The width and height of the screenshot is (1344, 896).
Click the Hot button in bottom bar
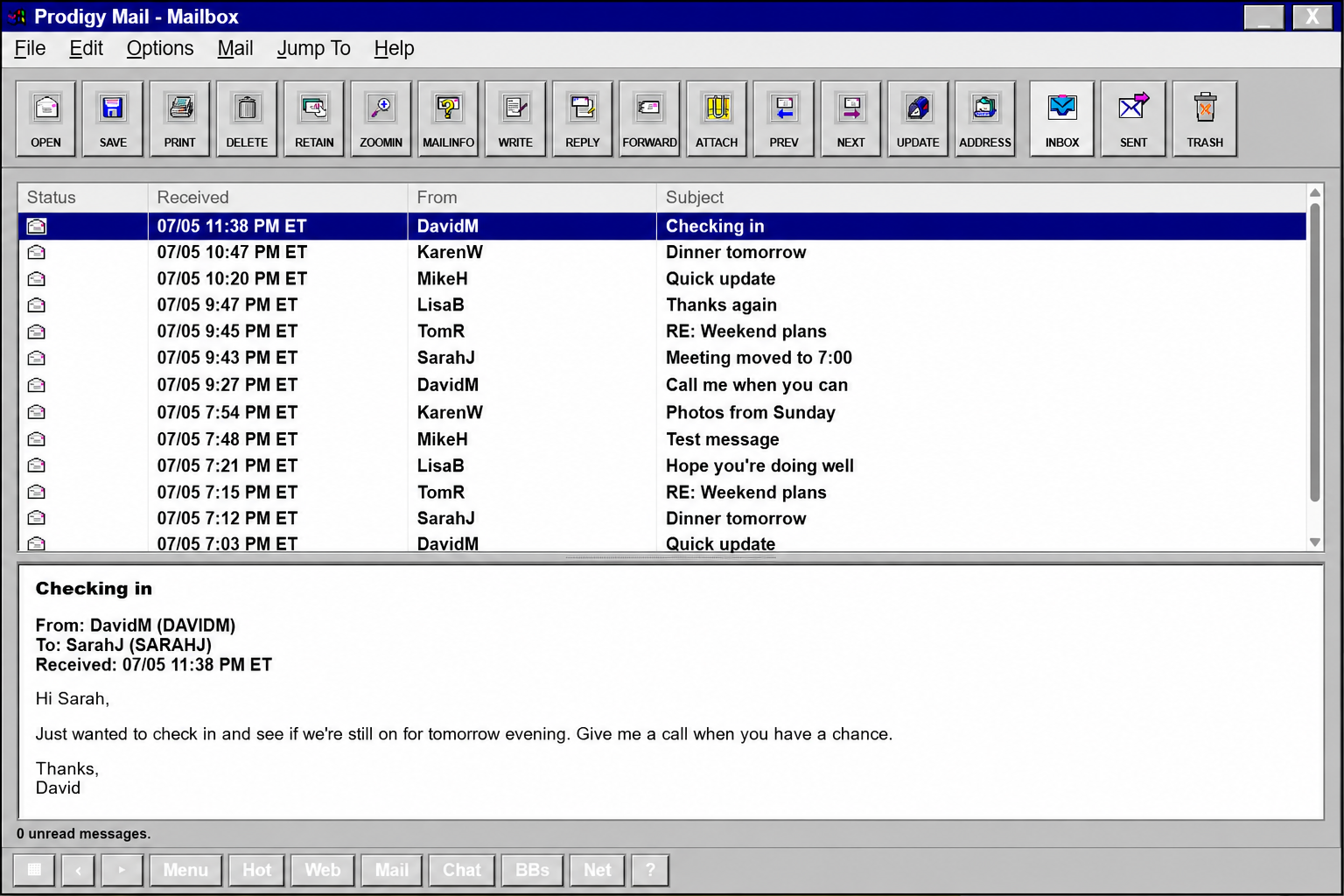pyautogui.click(x=256, y=870)
